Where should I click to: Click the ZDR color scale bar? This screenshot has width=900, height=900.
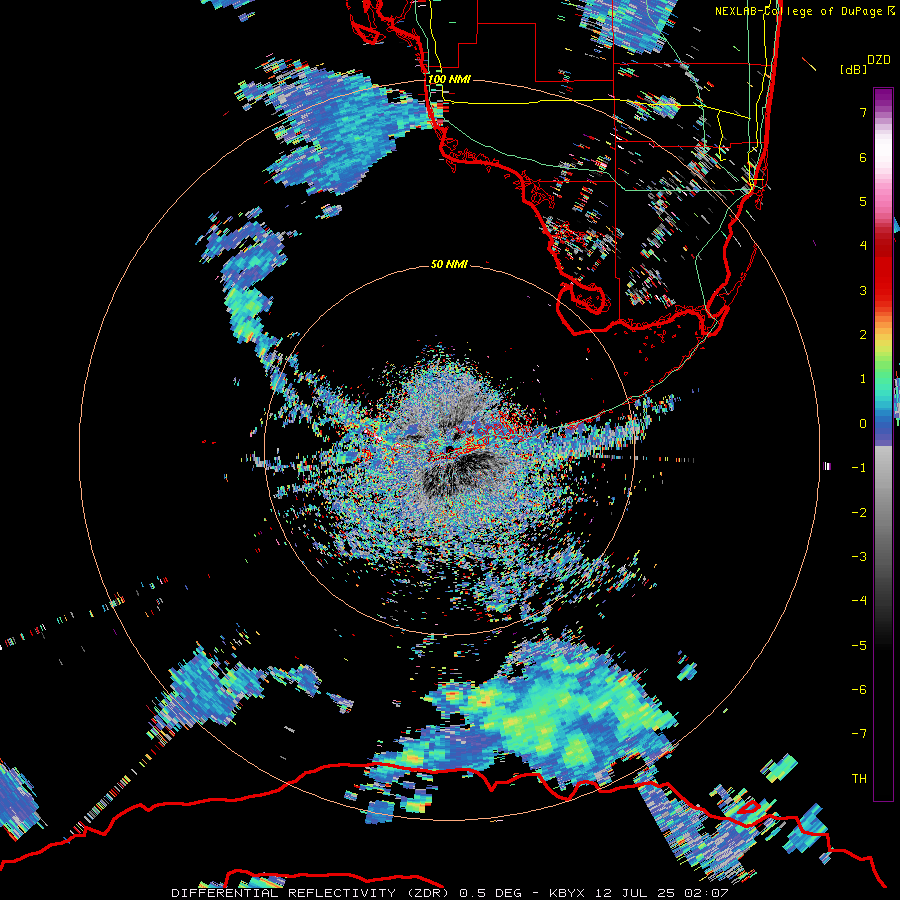tap(883, 444)
